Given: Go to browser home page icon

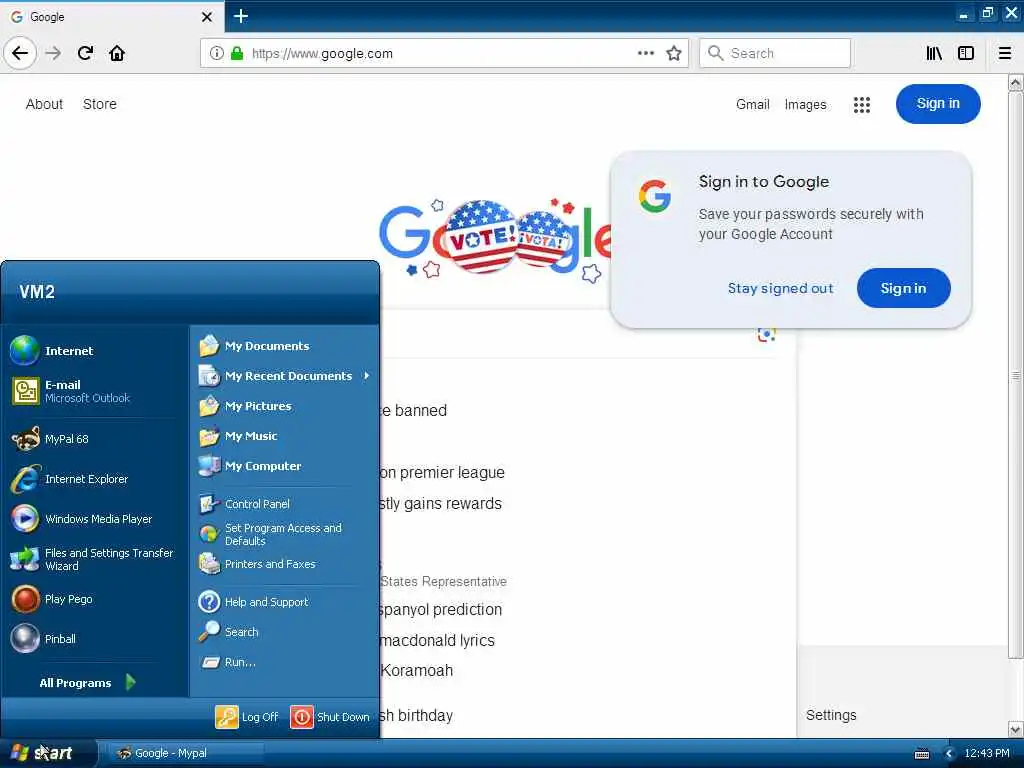Looking at the screenshot, I should click(117, 53).
